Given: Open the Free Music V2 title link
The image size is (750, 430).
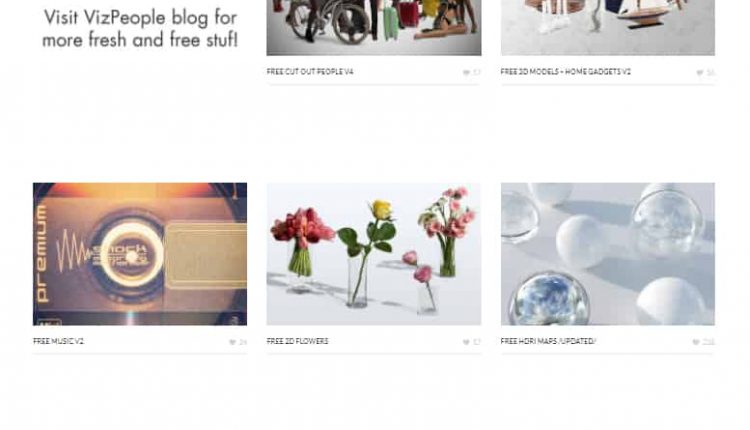Looking at the screenshot, I should click(x=58, y=341).
